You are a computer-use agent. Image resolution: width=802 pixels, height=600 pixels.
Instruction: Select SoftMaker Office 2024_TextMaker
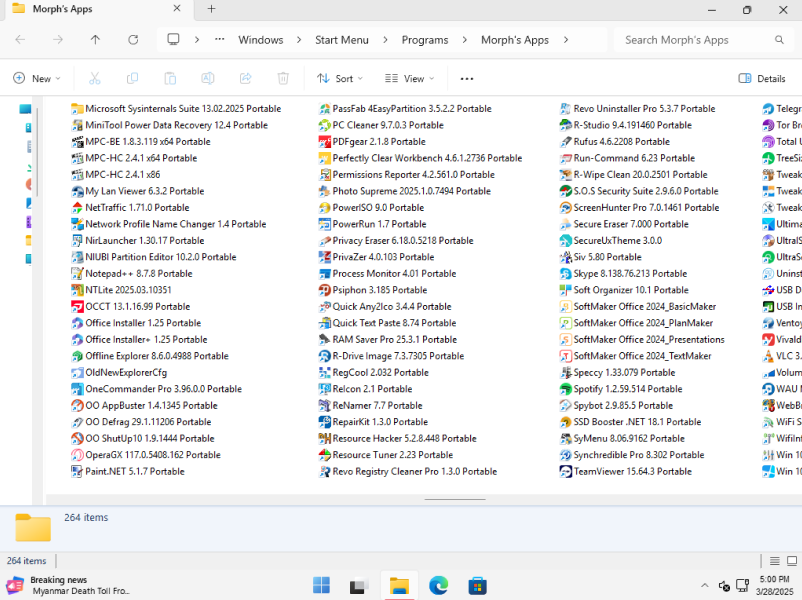(x=636, y=356)
